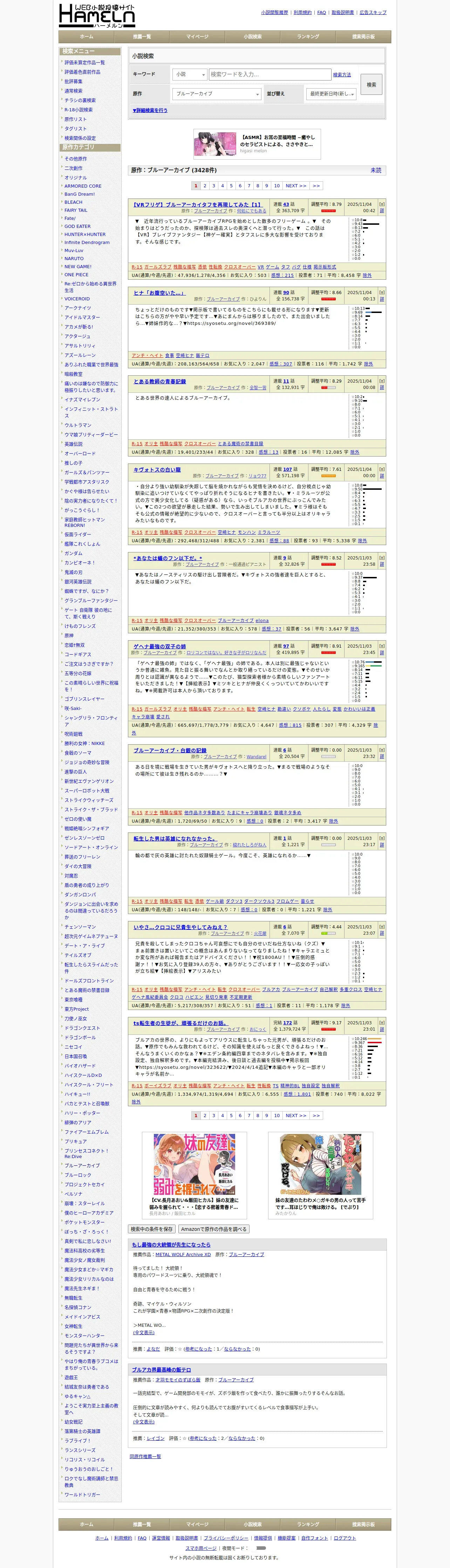Click 除外 on the とある教師の青春記録 row
Viewport: 450px width, 1568px height.
355,452
